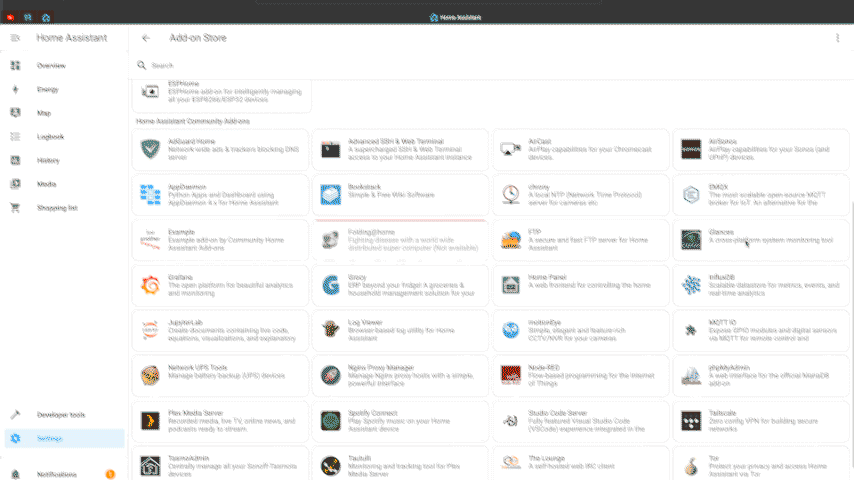Click the Tautulli add-on icon
Image resolution: width=854 pixels, height=480 pixels.
331,466
